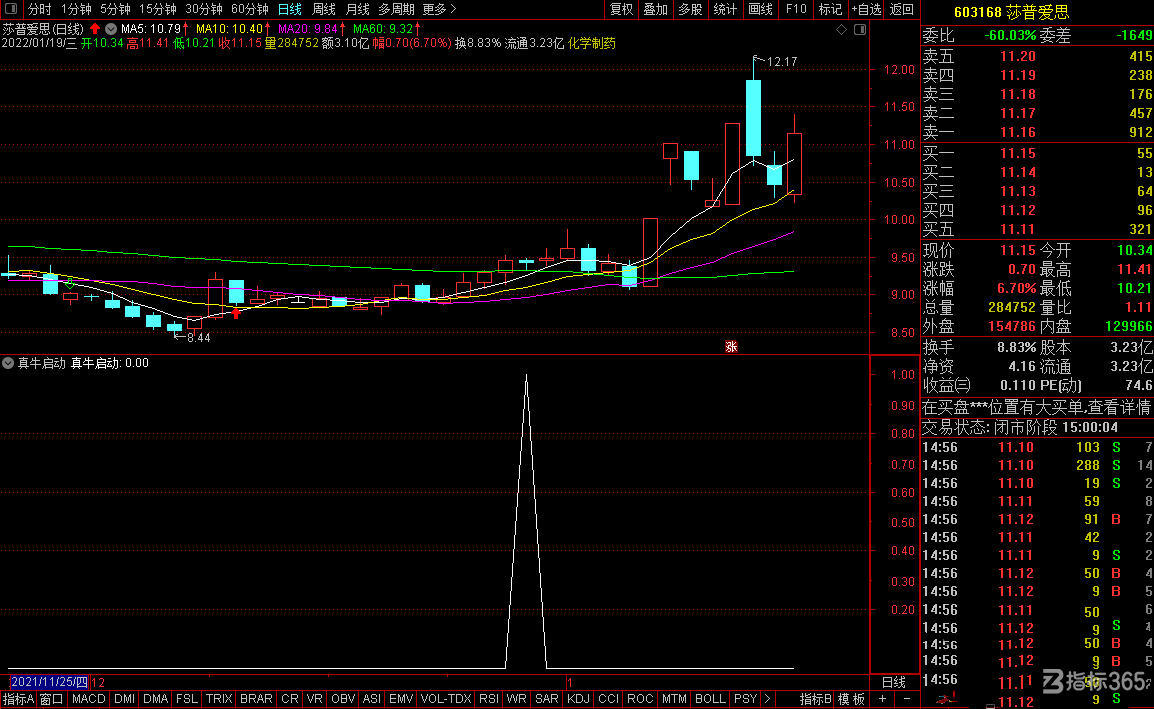This screenshot has width=1154, height=709.
Task: Select the 15分钟 period
Action: click(x=157, y=9)
